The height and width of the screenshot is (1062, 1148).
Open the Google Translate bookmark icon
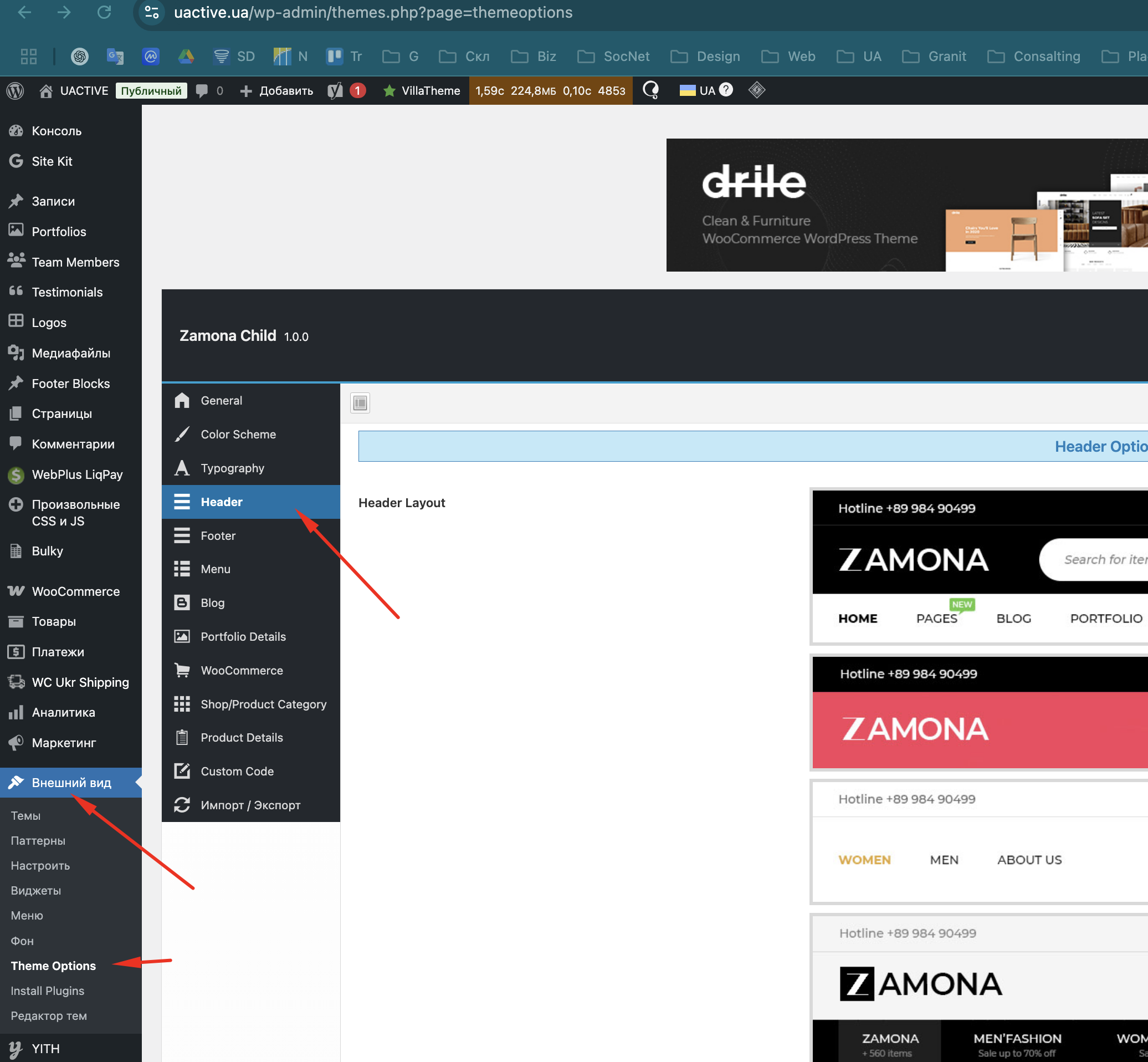pos(115,57)
